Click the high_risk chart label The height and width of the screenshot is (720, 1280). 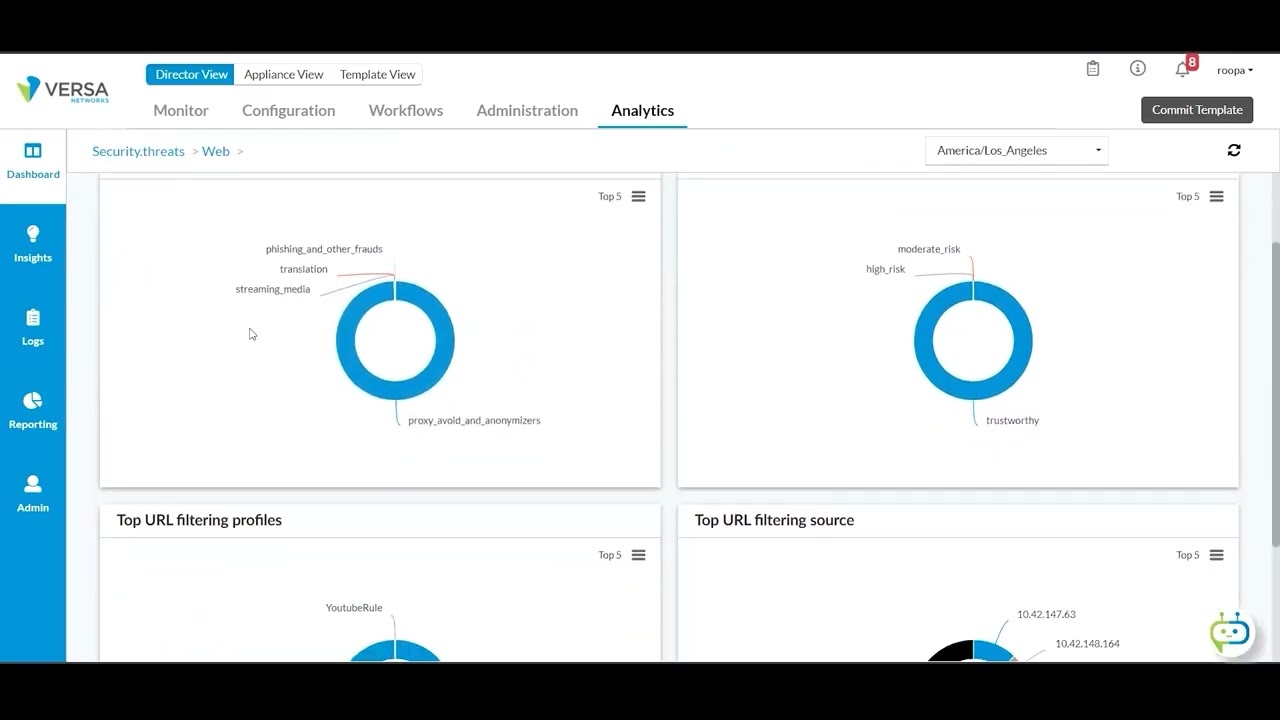(886, 269)
